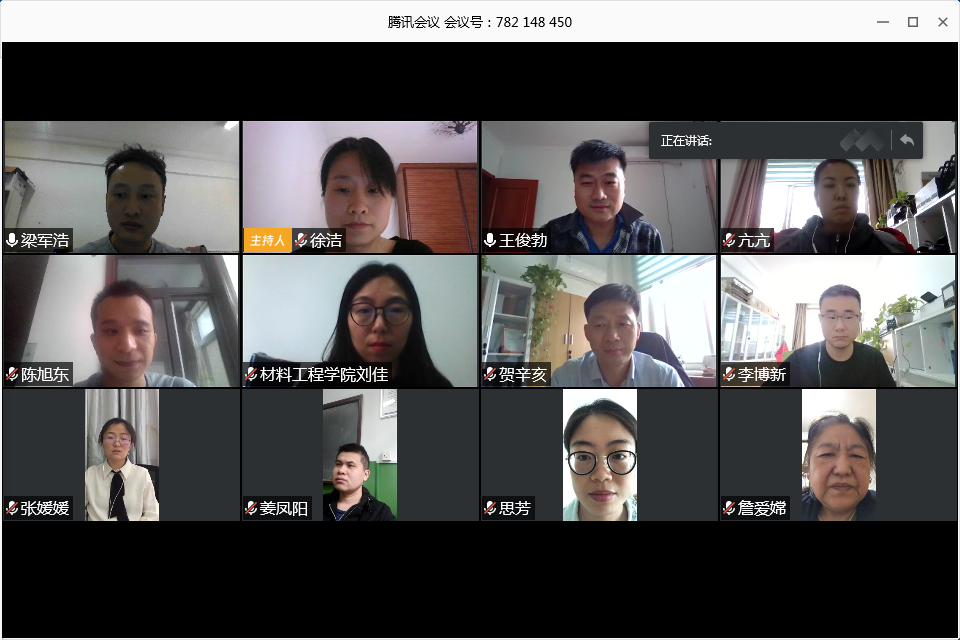Click the muted mic icon beside 姜凤阳
Viewport: 960px width, 640px height.
[x=250, y=508]
